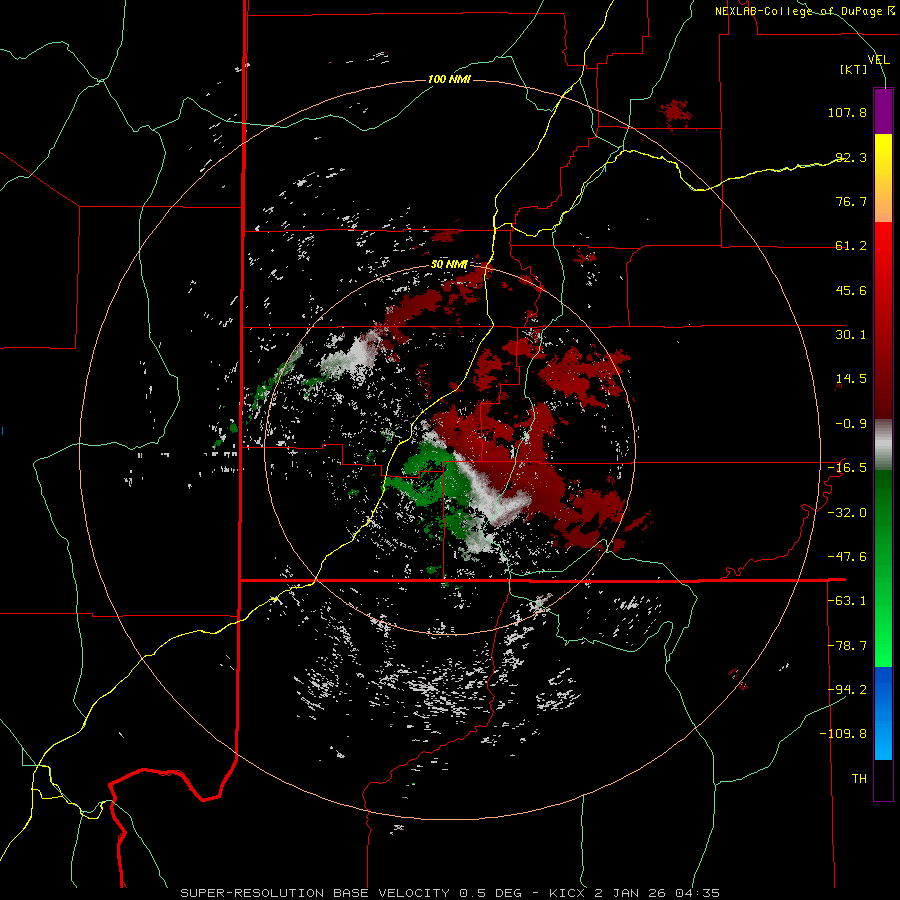Click the 92.3 velocity scale value
The width and height of the screenshot is (900, 900).
tap(851, 157)
